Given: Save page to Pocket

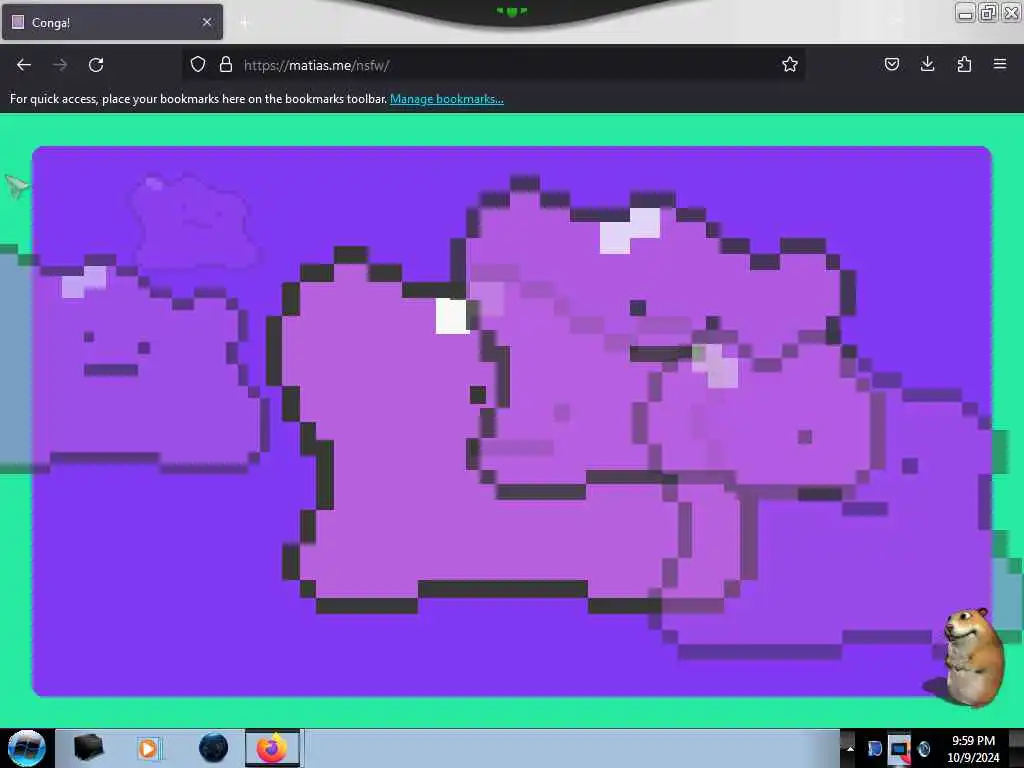Looking at the screenshot, I should pyautogui.click(x=891, y=64).
